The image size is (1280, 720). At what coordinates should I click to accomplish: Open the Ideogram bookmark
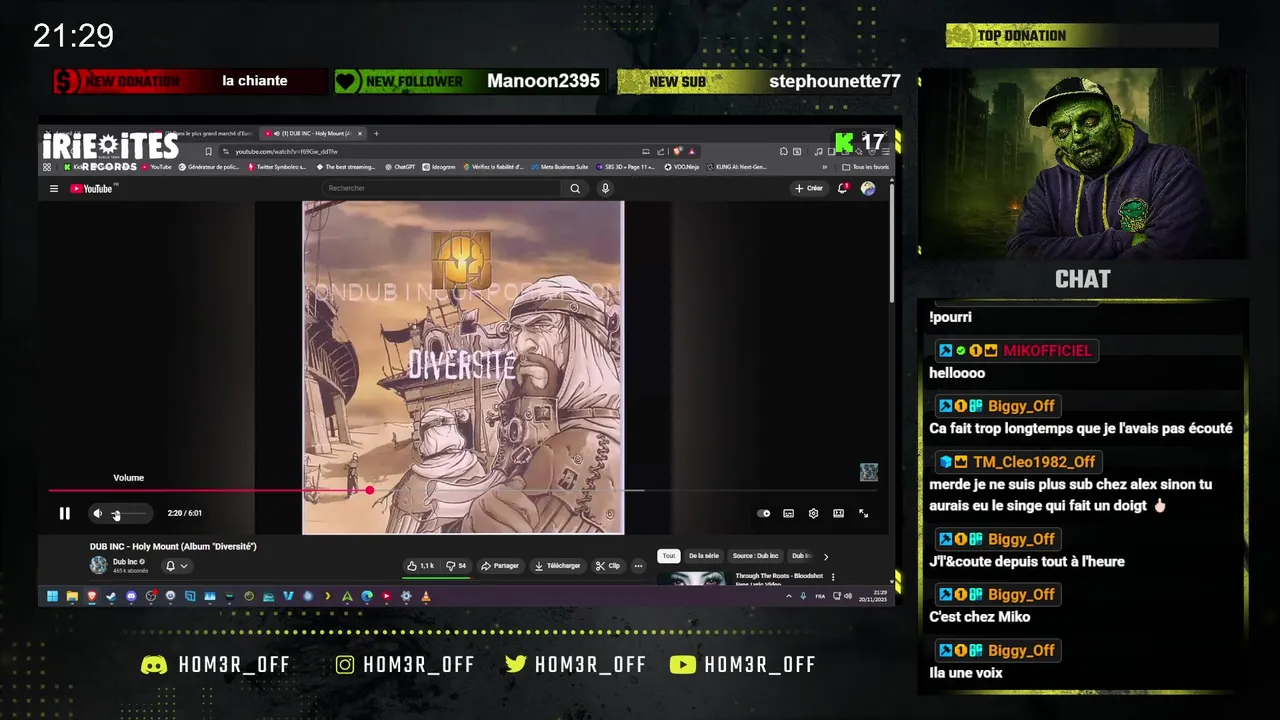[x=438, y=167]
